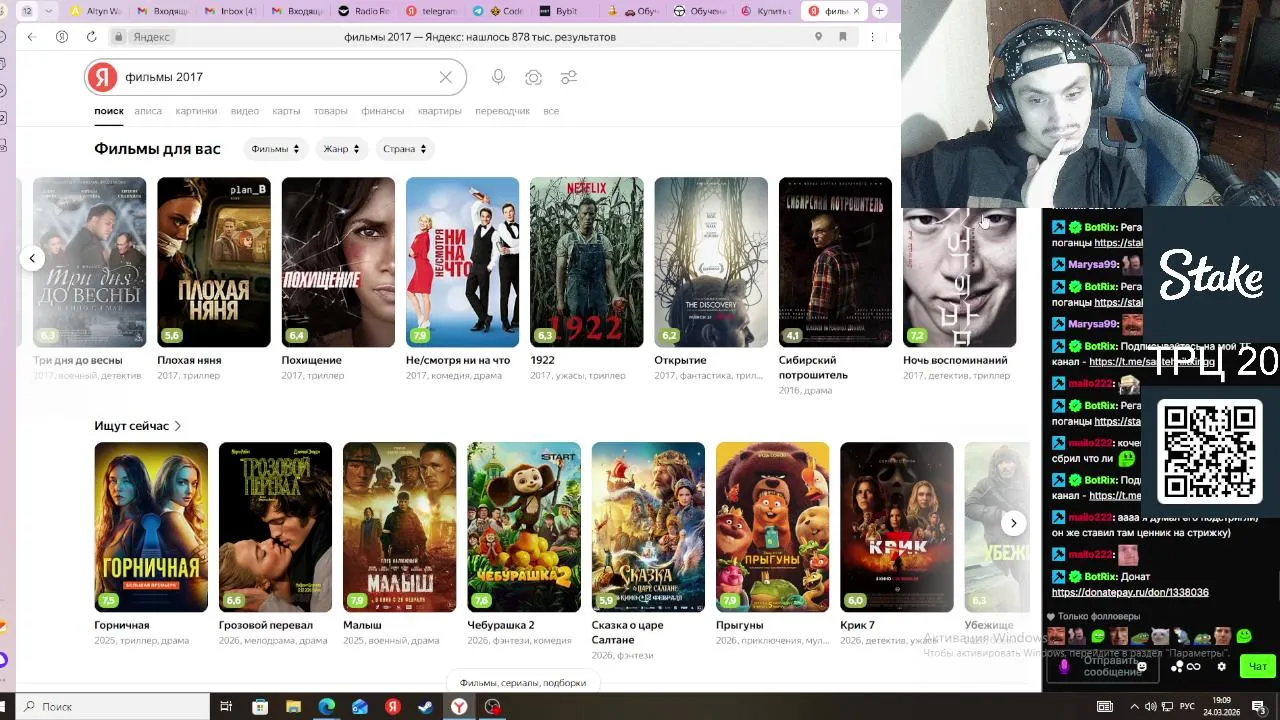Open the 'Radio Re' browser tab
The width and height of the screenshot is (1280, 720).
(364, 11)
